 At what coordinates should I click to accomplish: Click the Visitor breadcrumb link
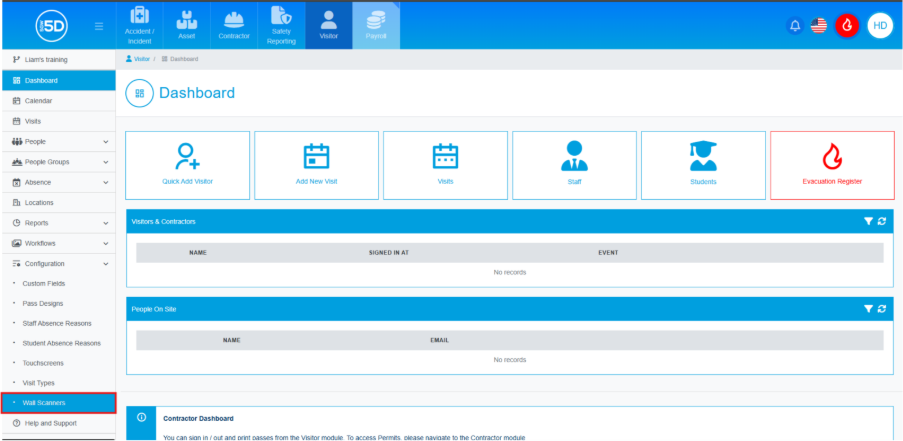pyautogui.click(x=141, y=60)
